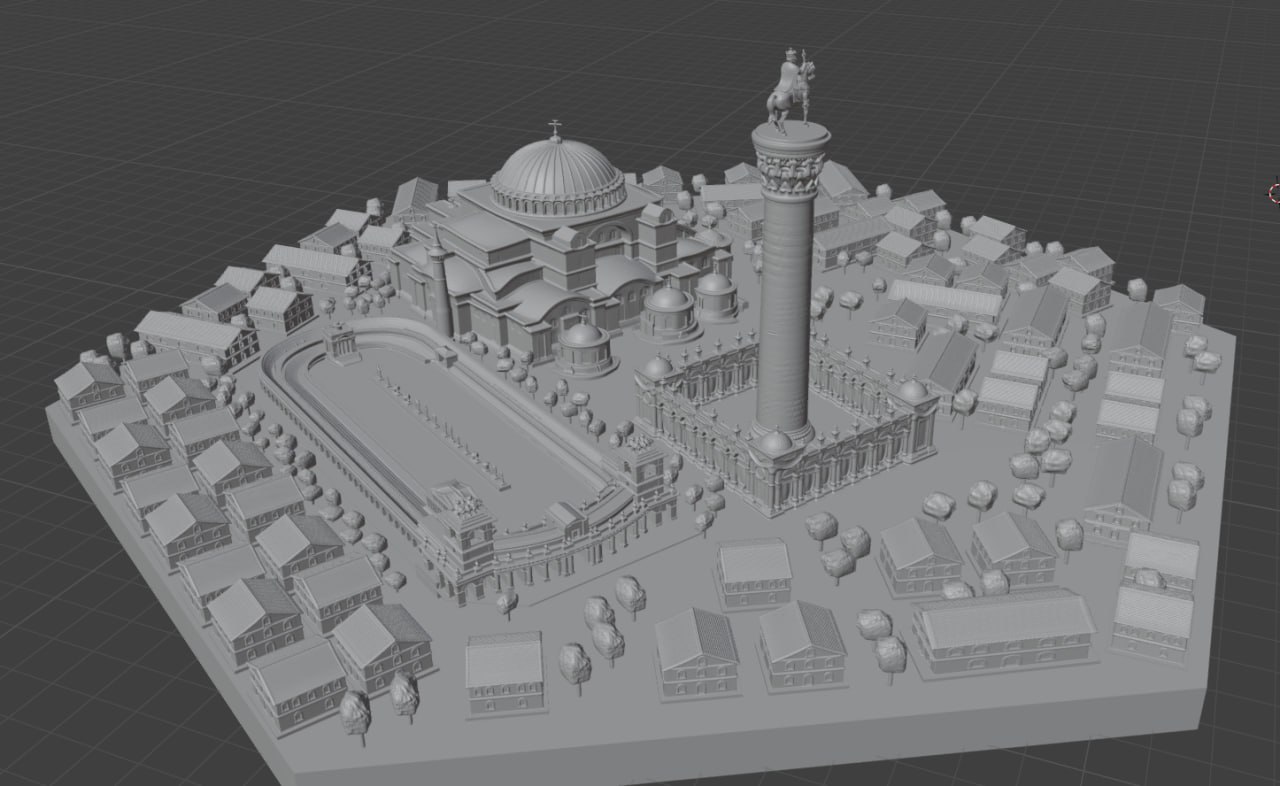Select the cross on top of the dome
Viewport: 1280px width, 786px height.
click(x=555, y=129)
